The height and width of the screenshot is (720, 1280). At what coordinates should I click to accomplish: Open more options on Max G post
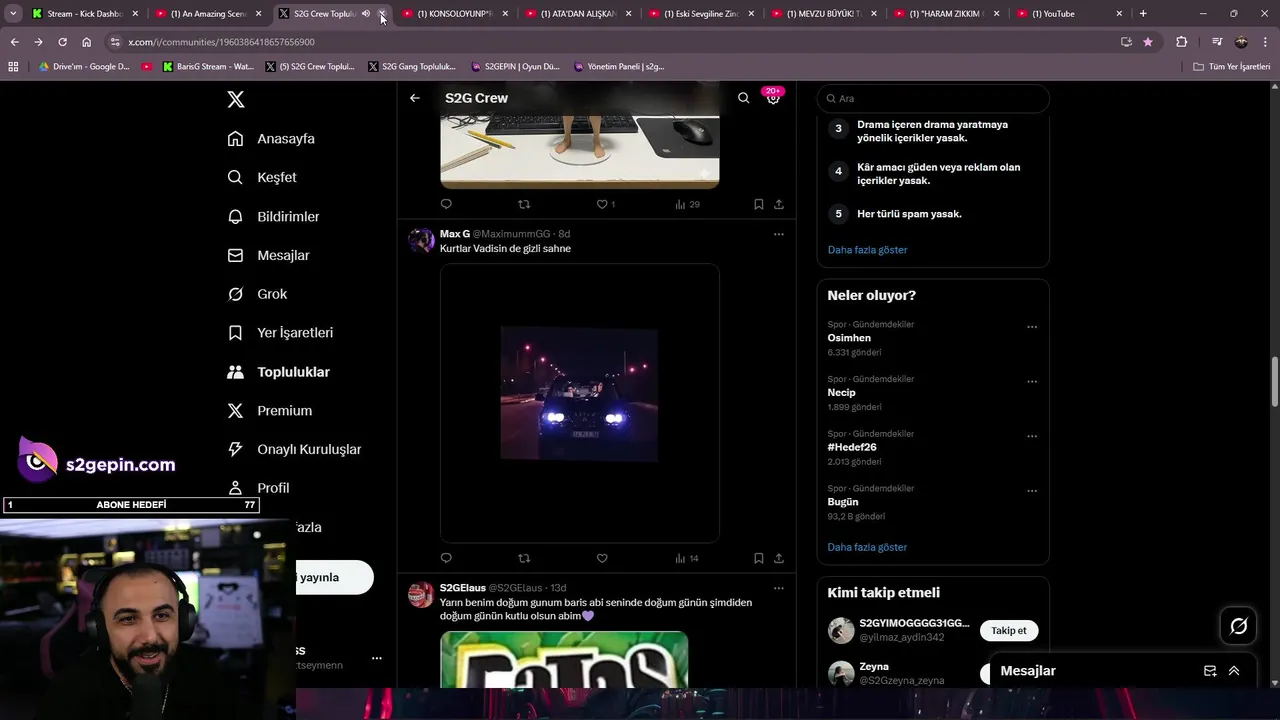click(x=779, y=234)
